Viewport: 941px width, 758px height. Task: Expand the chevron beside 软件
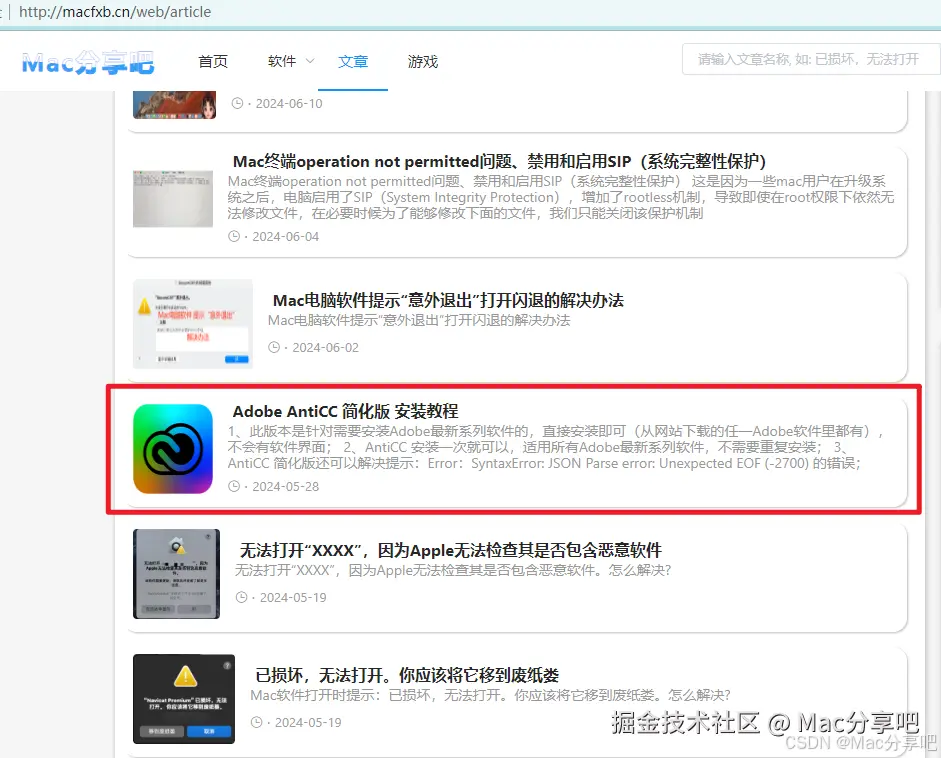tap(310, 61)
